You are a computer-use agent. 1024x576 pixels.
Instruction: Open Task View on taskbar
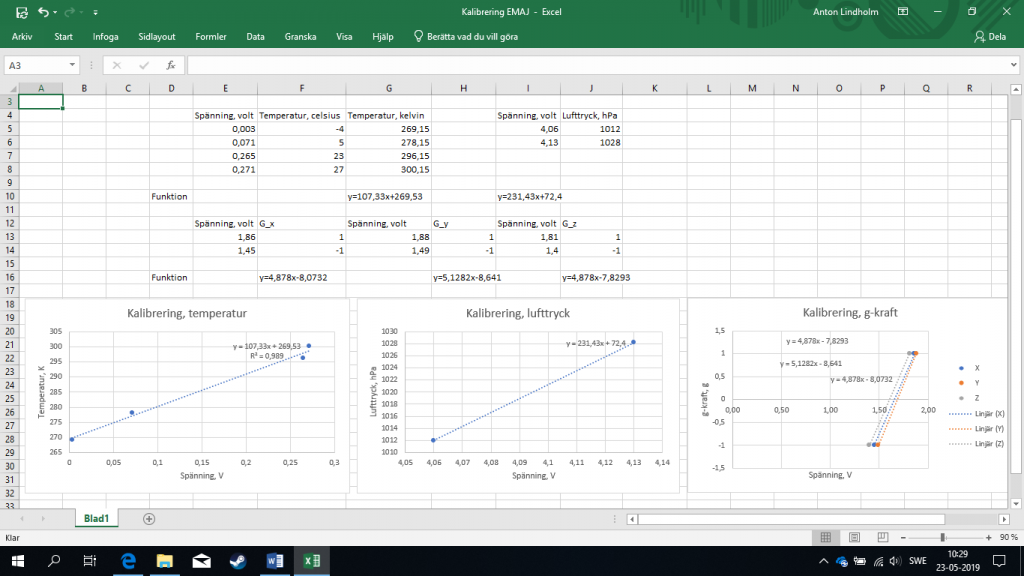(89, 561)
